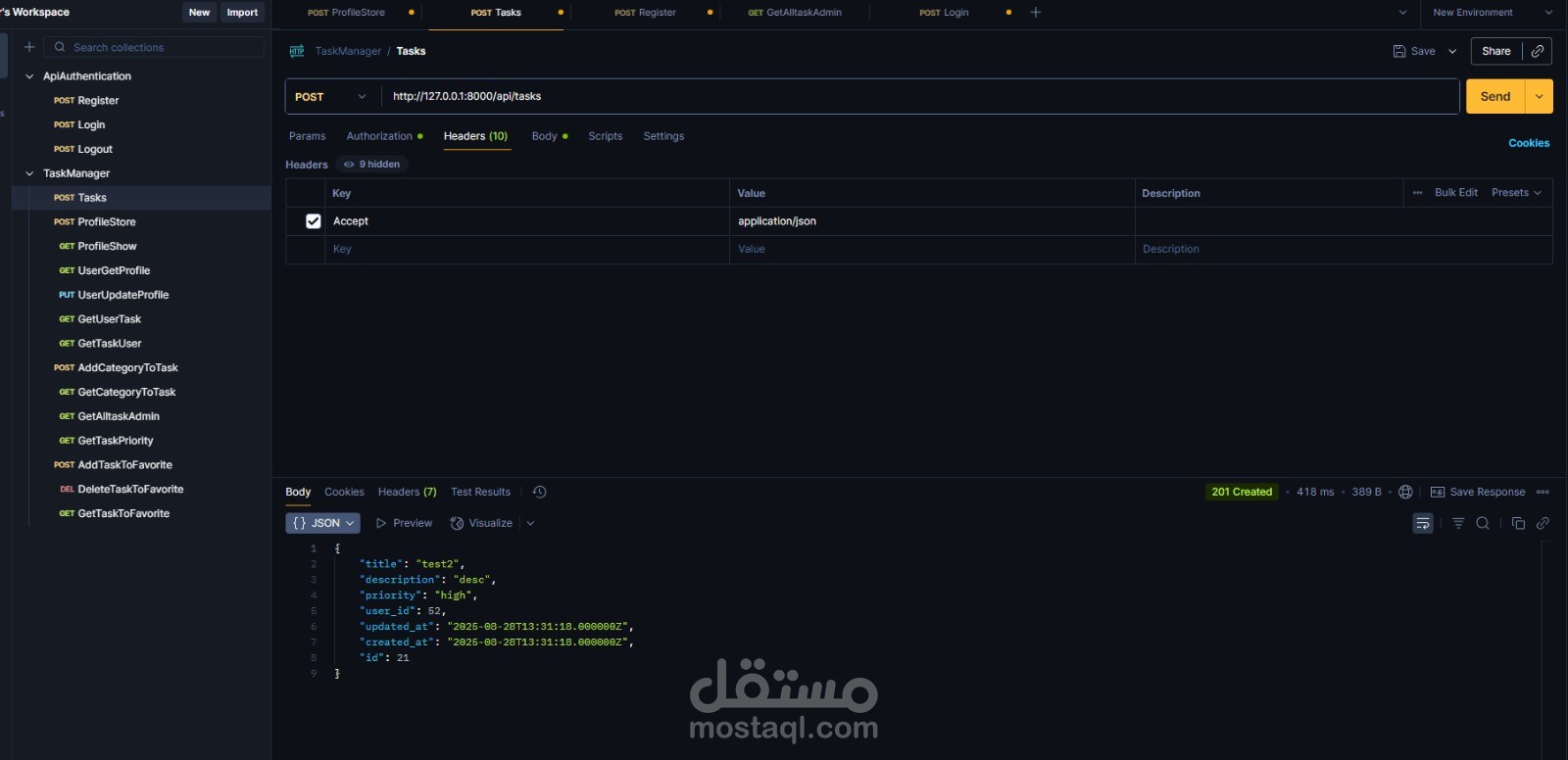
Task: Click the request URL input field
Action: pyautogui.click(x=919, y=96)
